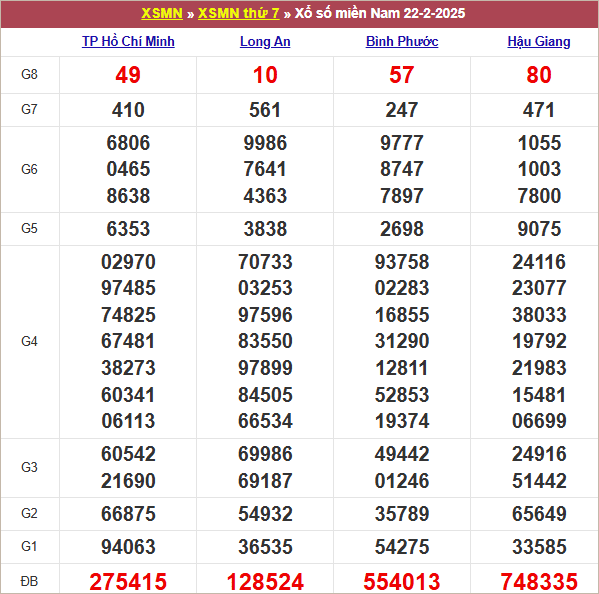Screen dimensions: 599x594
Task: Click special prize number 128524
Action: pos(265,582)
